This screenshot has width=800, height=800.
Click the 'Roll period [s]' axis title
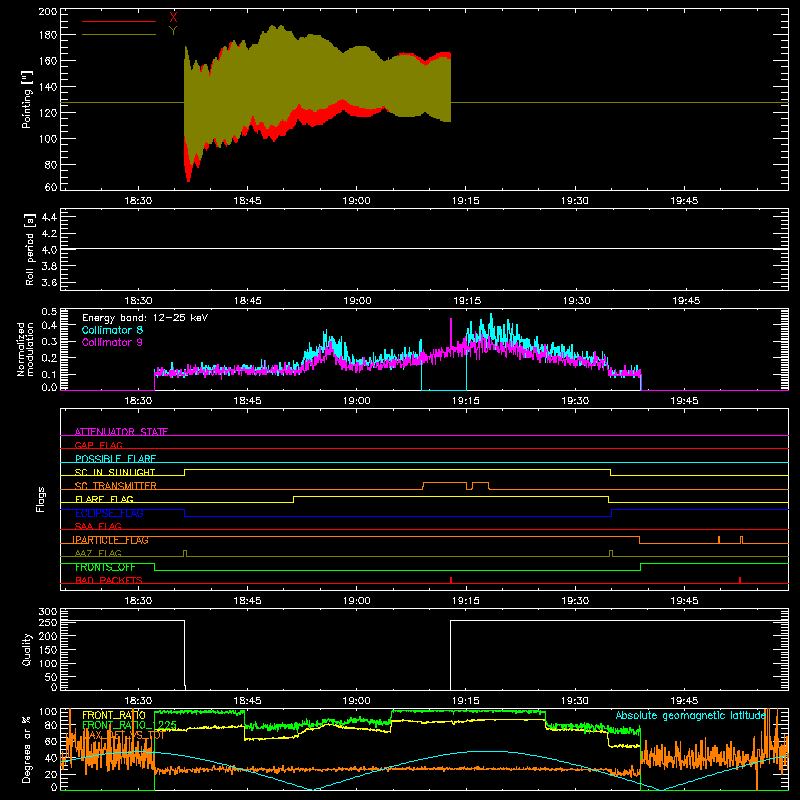[30, 249]
